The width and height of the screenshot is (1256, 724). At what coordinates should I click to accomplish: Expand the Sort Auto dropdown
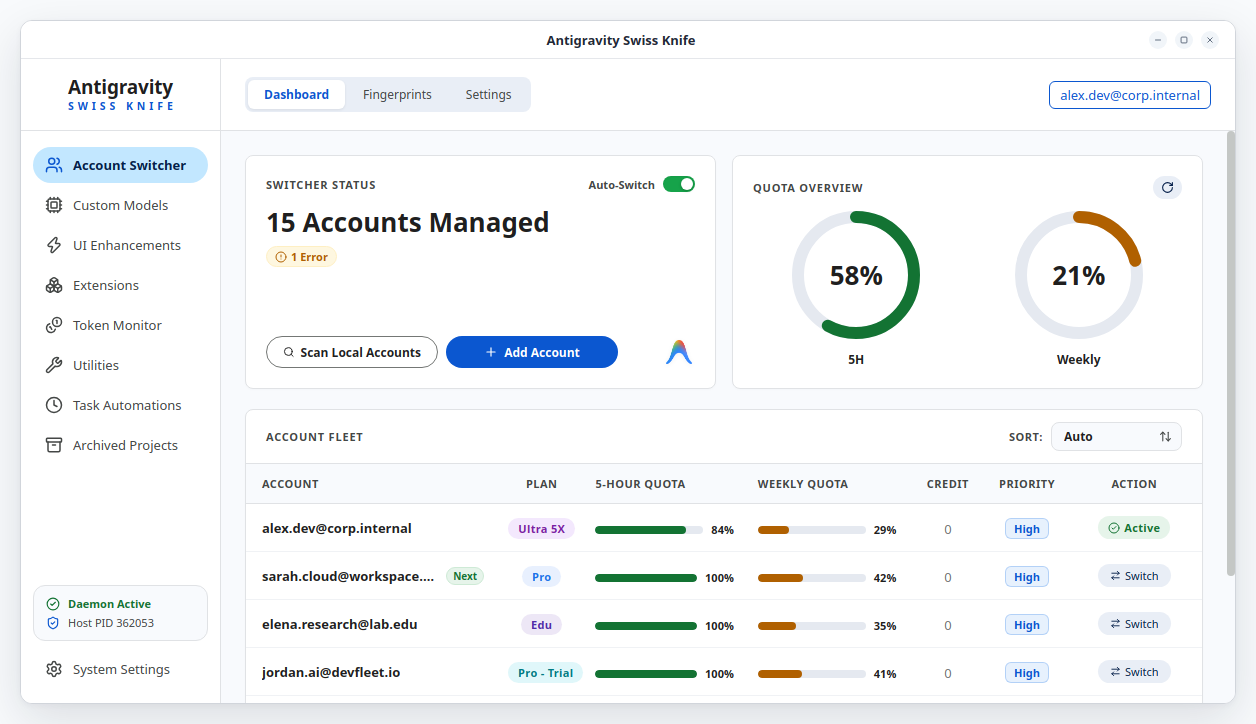[1116, 436]
